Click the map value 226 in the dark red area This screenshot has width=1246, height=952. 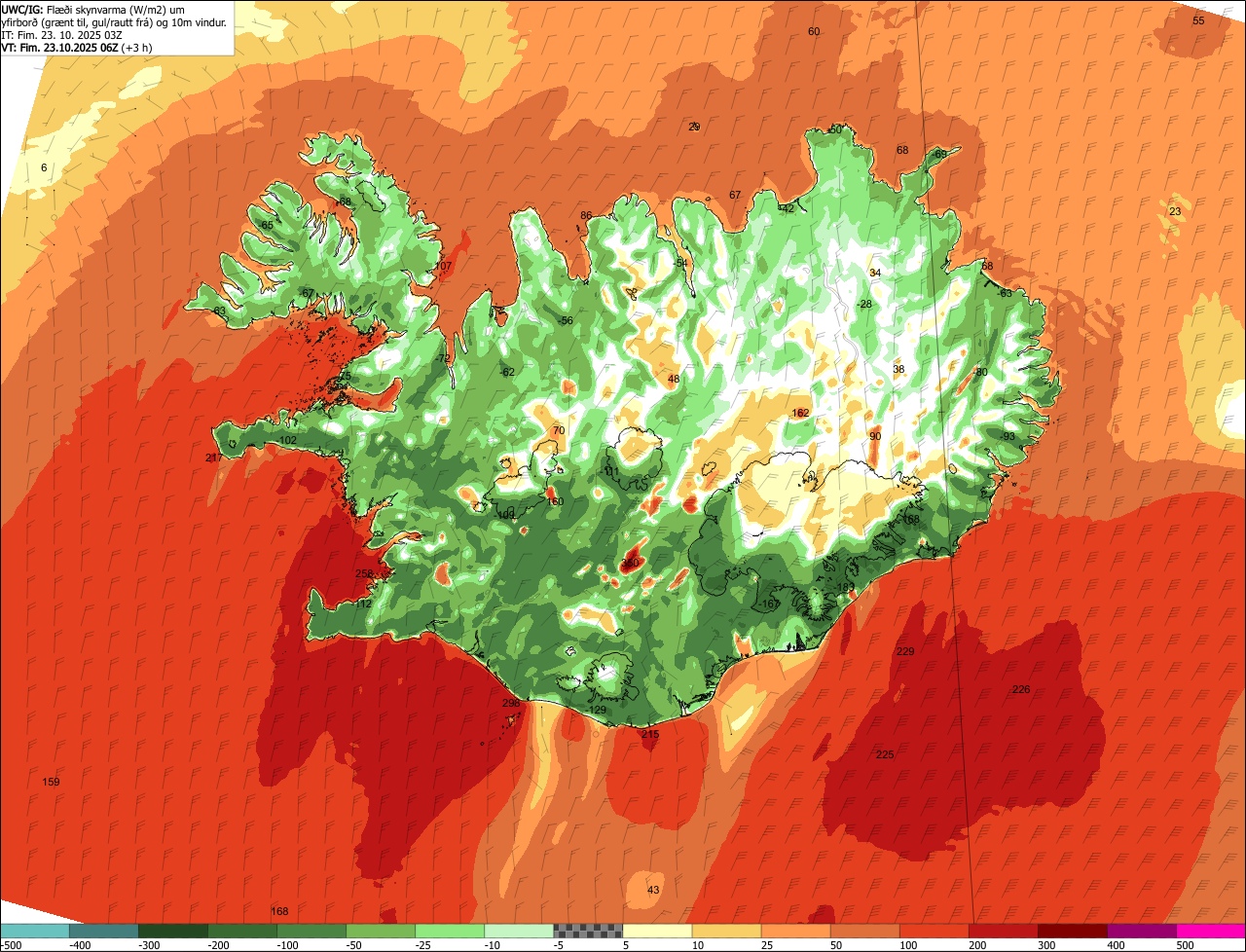pos(1021,689)
